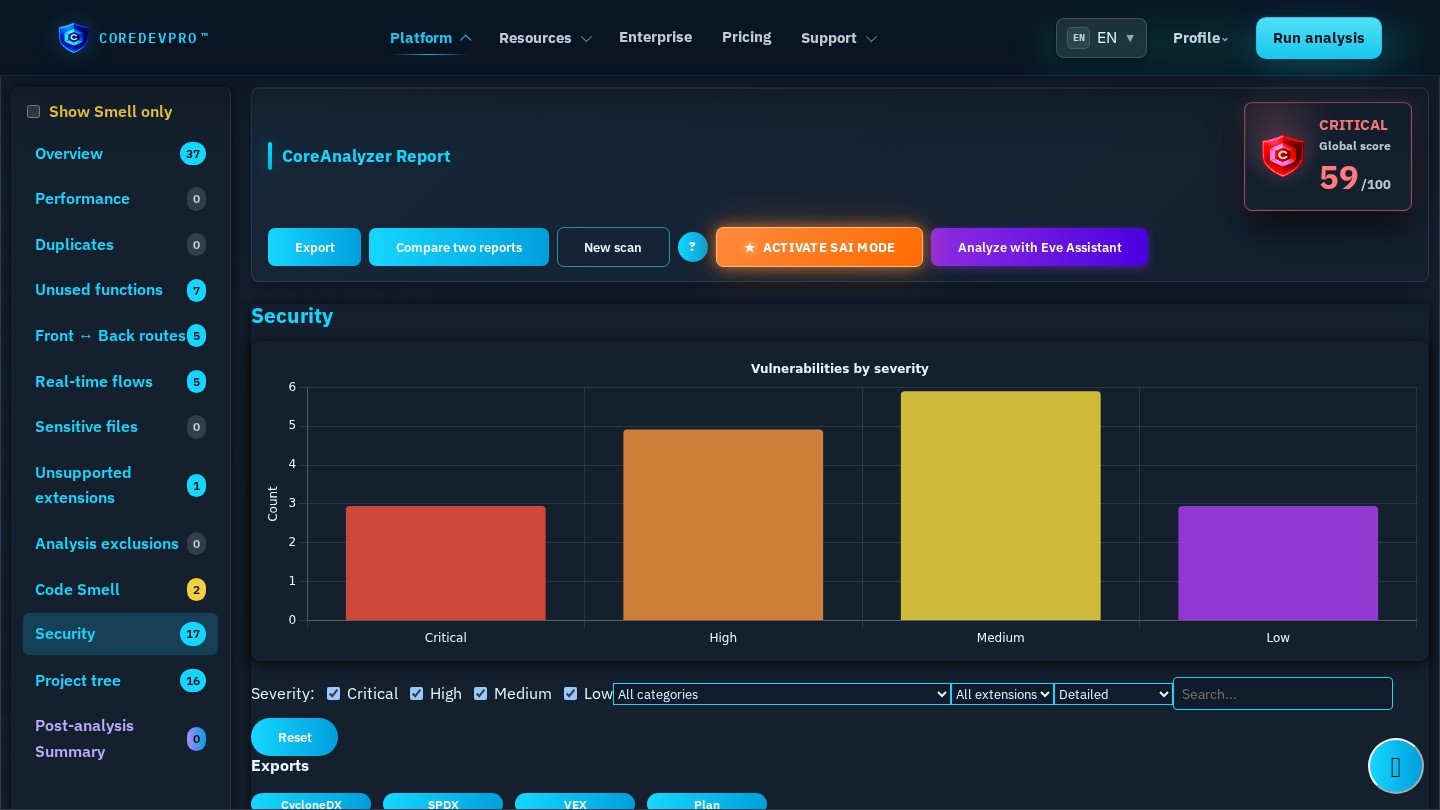Click Activate SAI Mode button
This screenshot has width=1440, height=810.
pos(819,247)
